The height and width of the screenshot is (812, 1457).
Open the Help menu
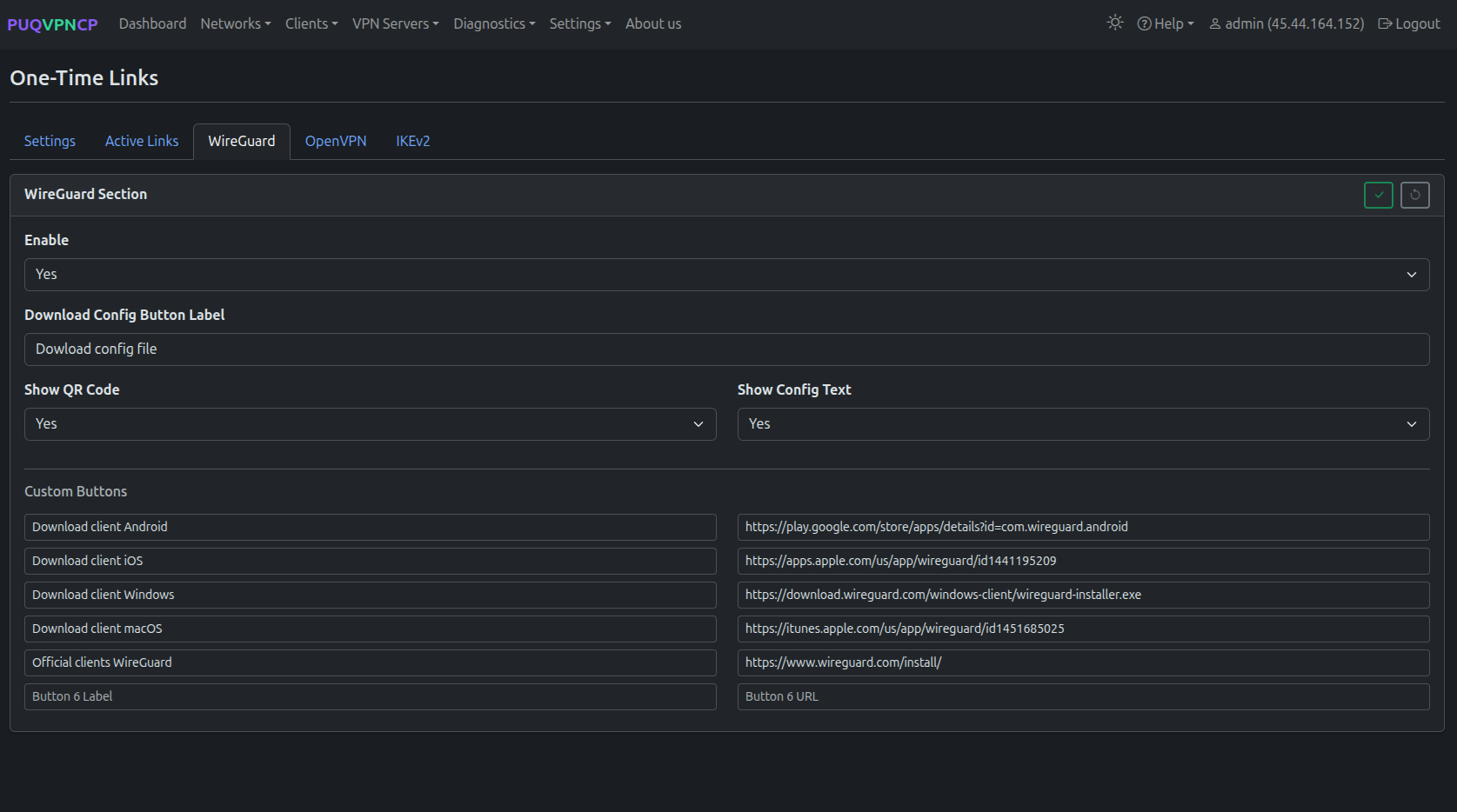coord(1166,23)
